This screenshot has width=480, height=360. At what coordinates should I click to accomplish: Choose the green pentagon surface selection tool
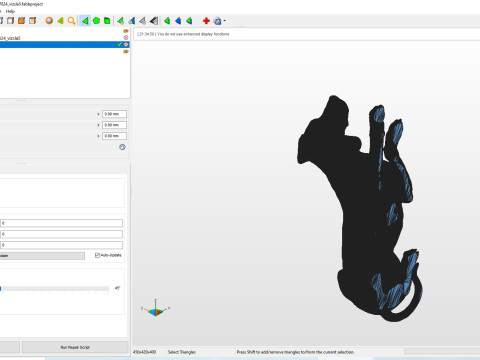point(96,21)
